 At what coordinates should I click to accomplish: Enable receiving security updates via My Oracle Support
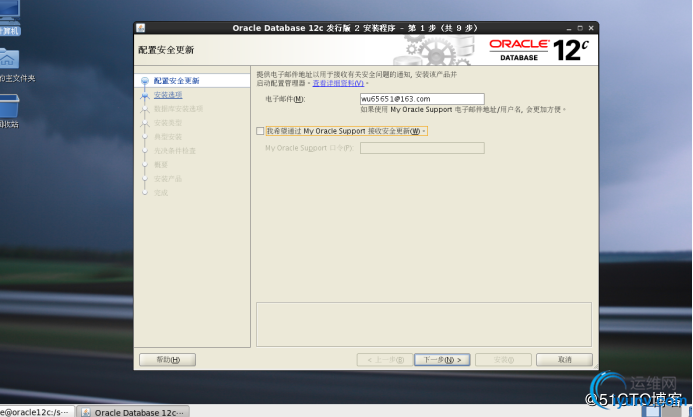260,131
